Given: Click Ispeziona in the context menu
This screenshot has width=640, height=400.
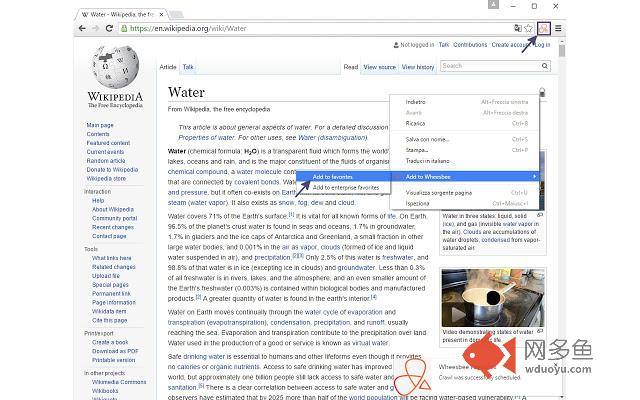Looking at the screenshot, I should (417, 203).
